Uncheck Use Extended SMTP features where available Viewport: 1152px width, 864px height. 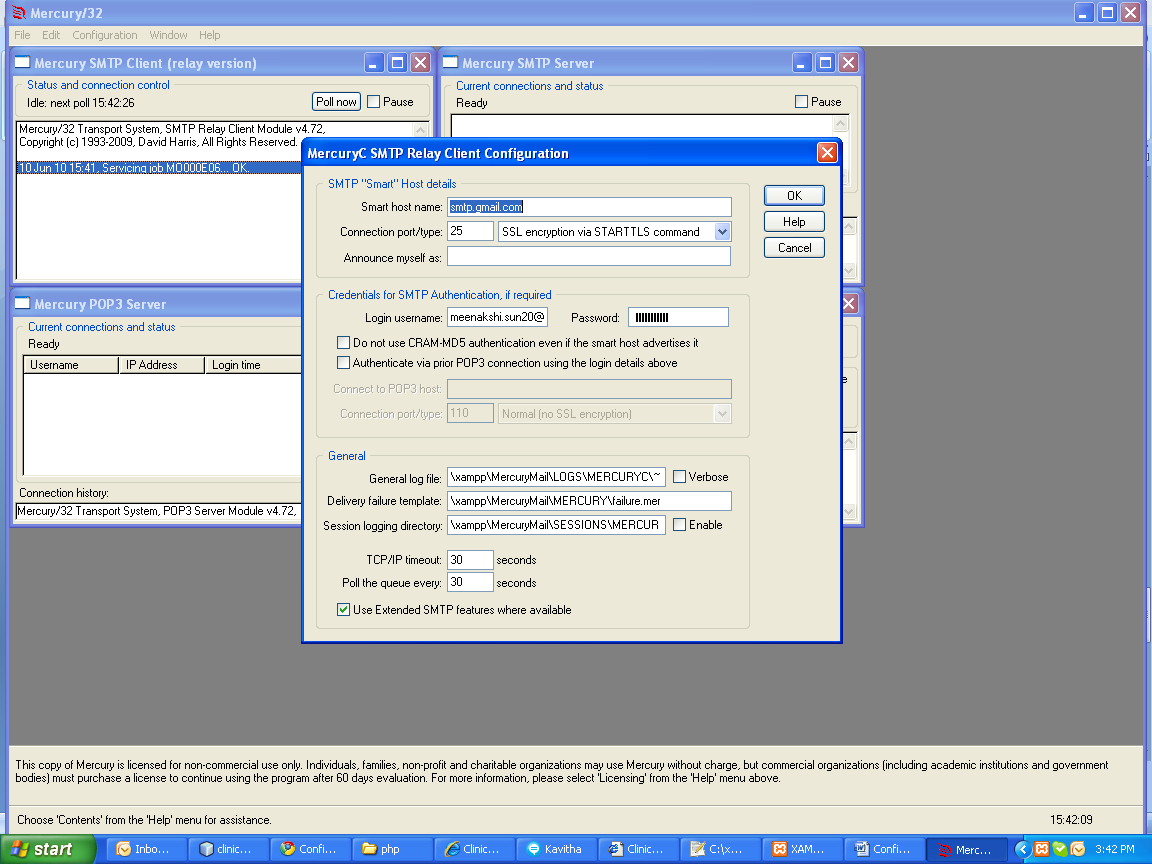click(343, 609)
